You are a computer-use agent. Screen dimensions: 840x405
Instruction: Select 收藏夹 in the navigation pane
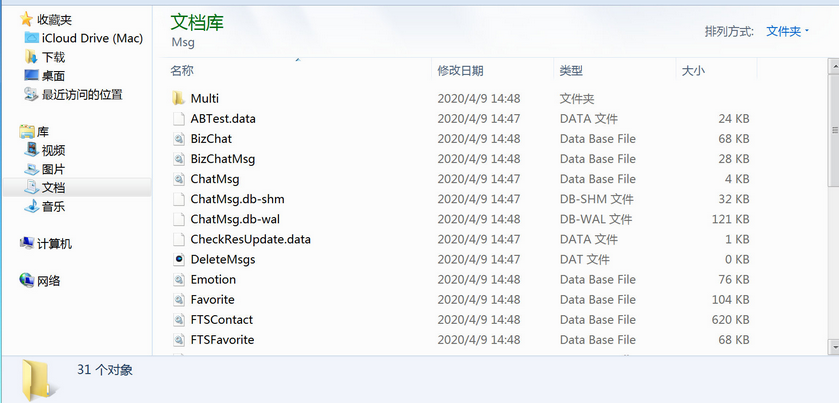point(55,20)
